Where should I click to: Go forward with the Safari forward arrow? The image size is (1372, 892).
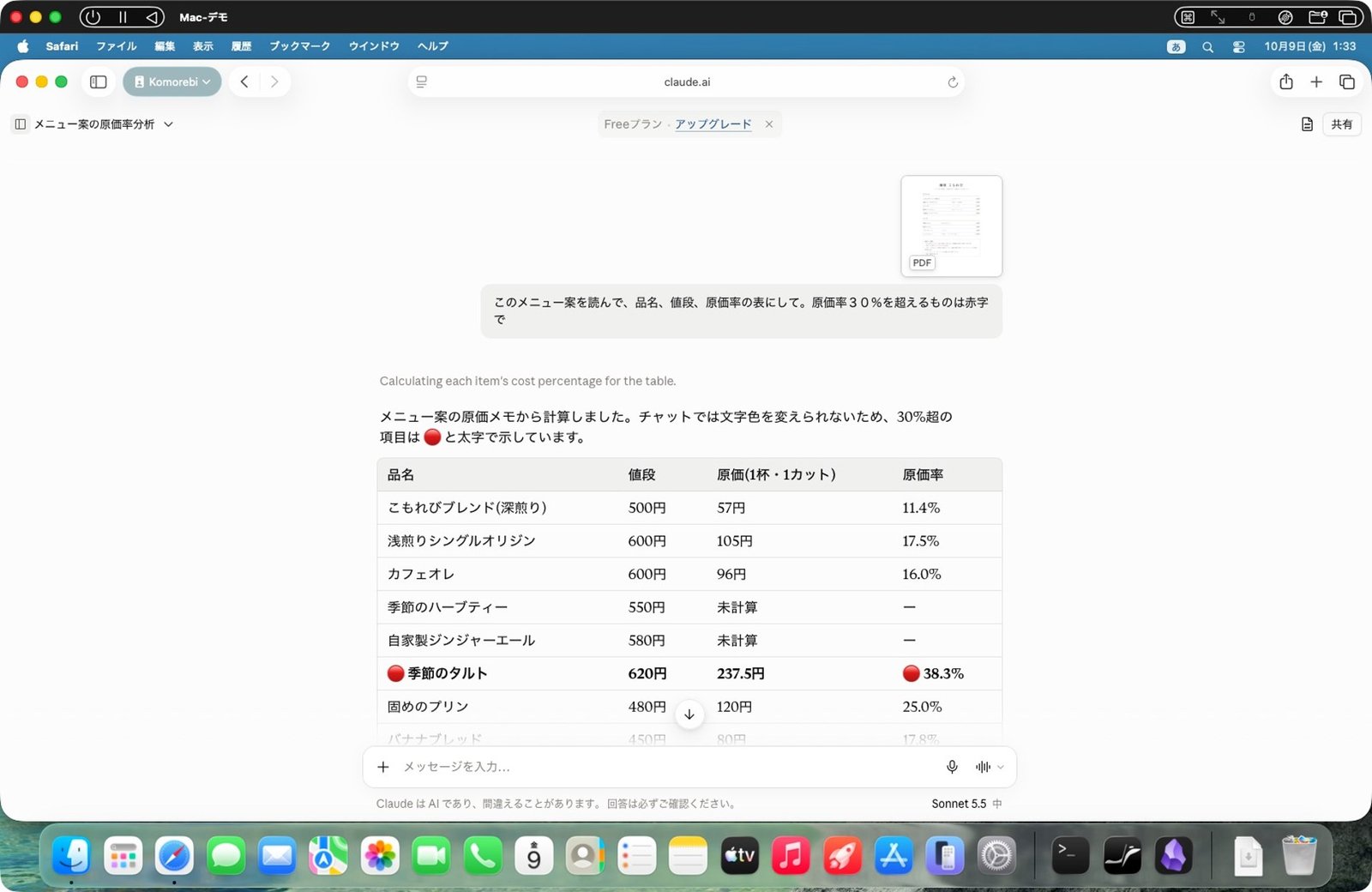coord(274,82)
